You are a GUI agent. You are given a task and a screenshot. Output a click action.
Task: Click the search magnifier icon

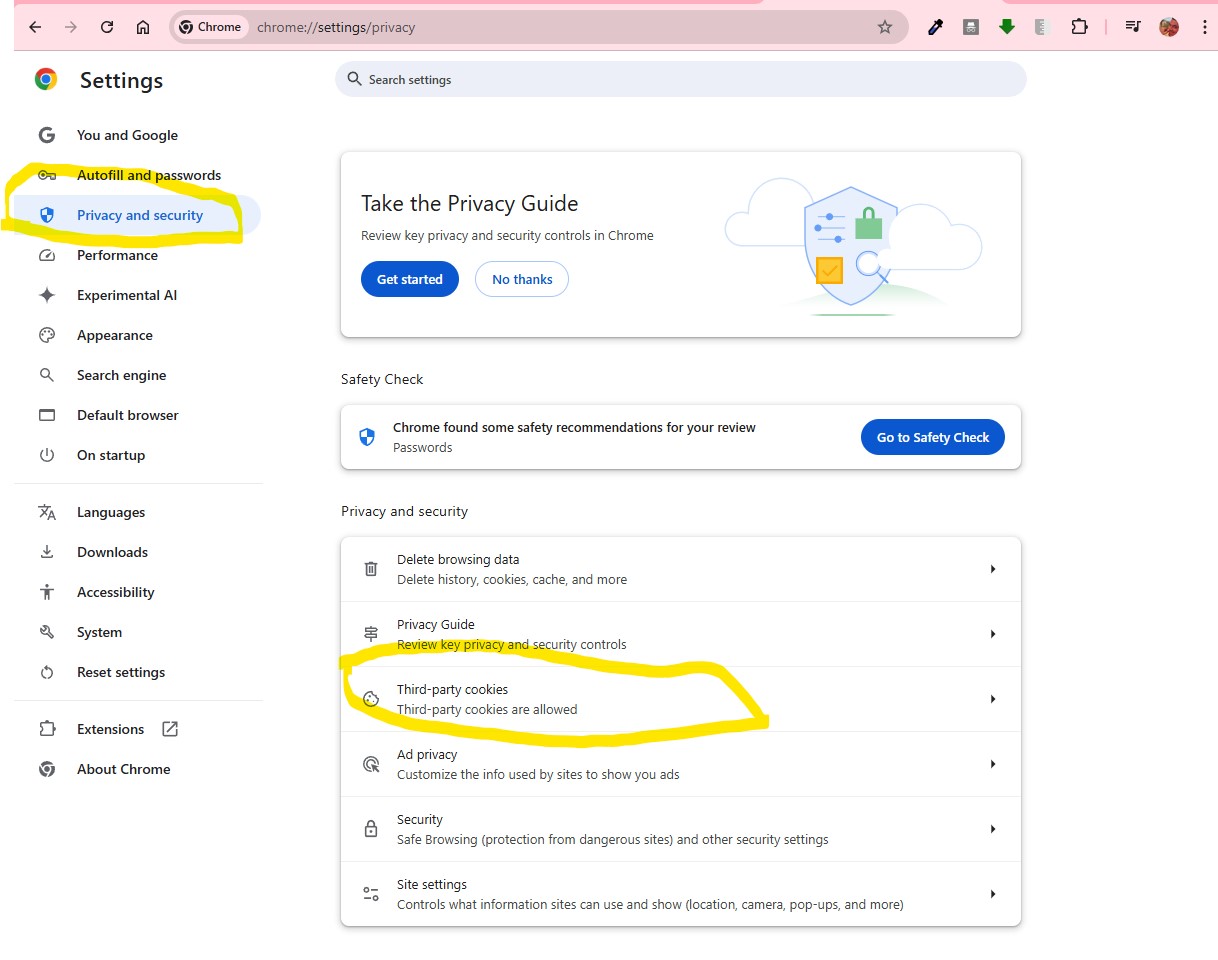point(354,79)
